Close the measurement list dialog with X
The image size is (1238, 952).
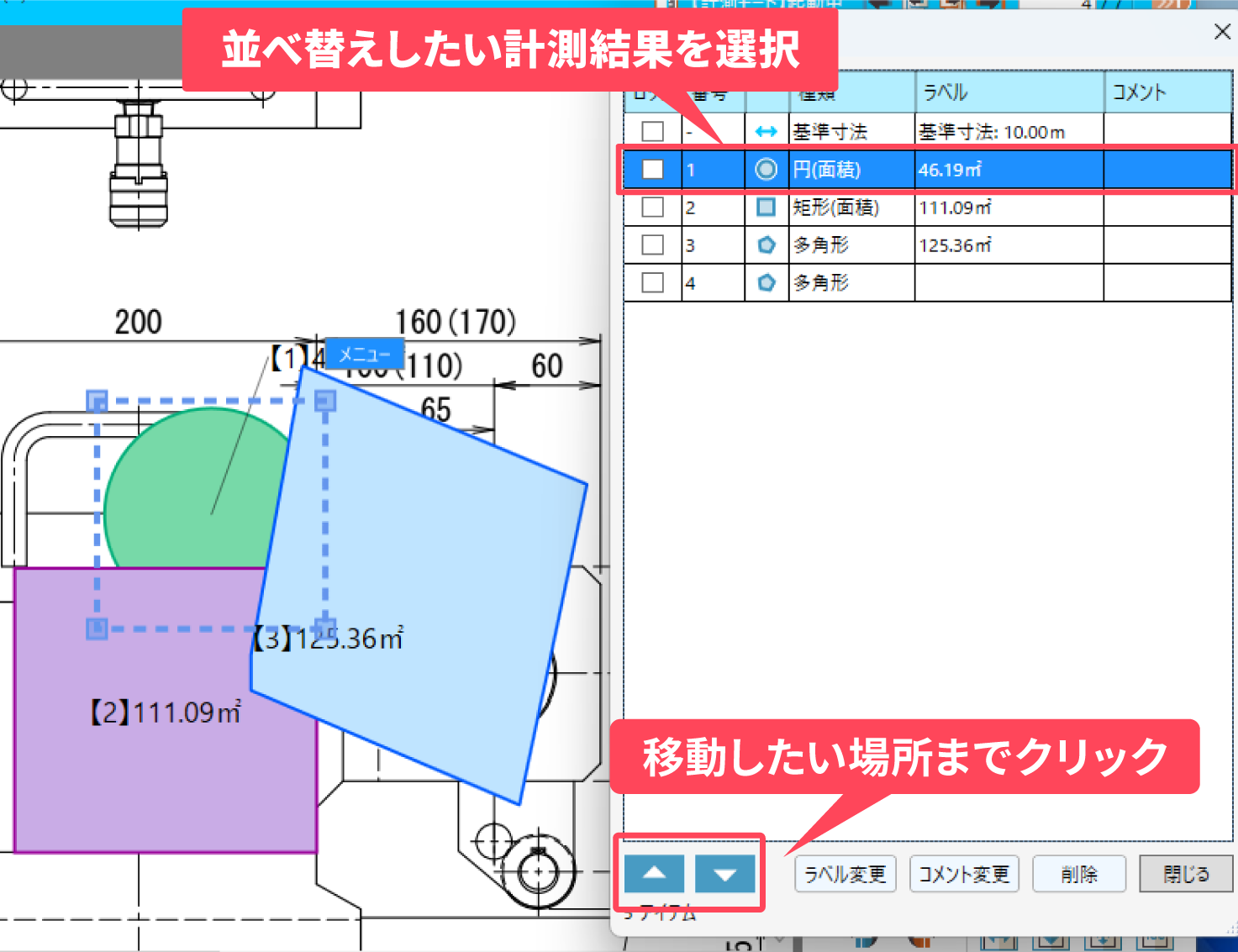coord(1222,32)
